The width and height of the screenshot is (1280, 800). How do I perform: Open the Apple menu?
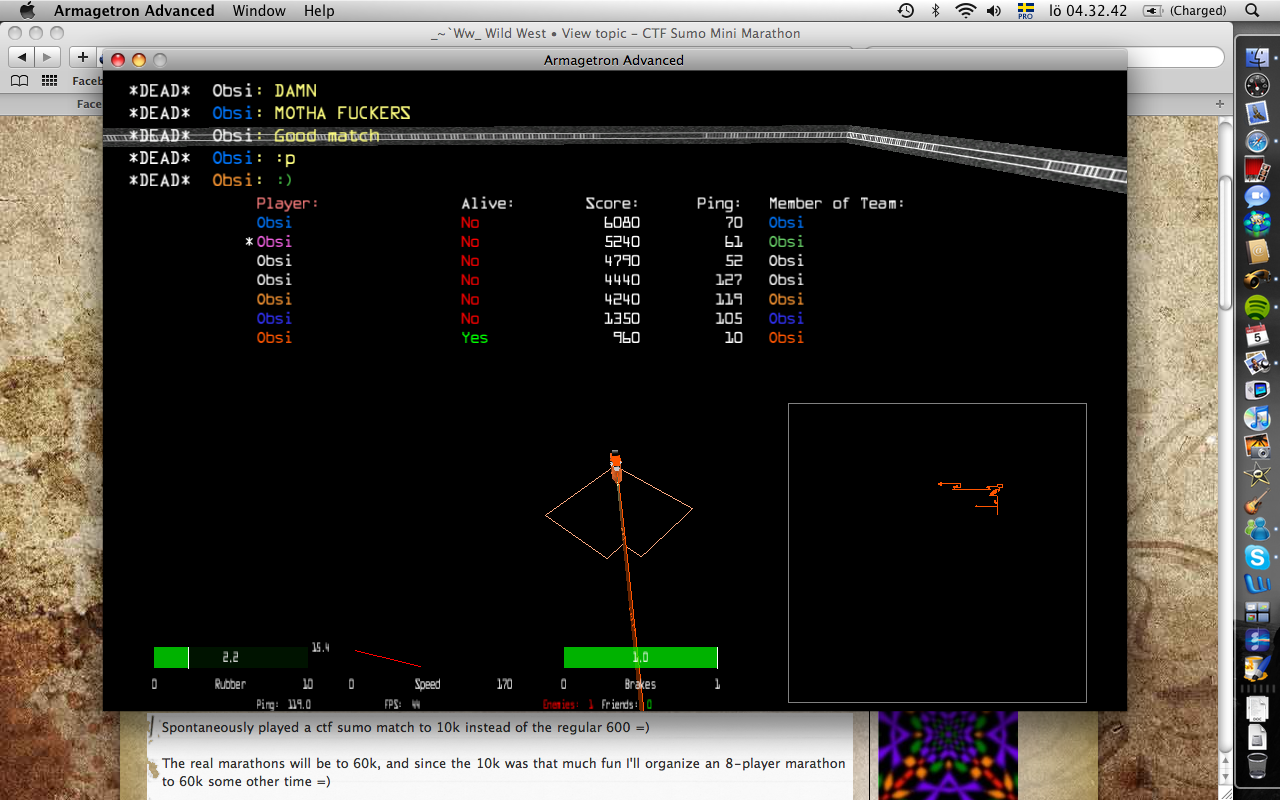tap(27, 11)
